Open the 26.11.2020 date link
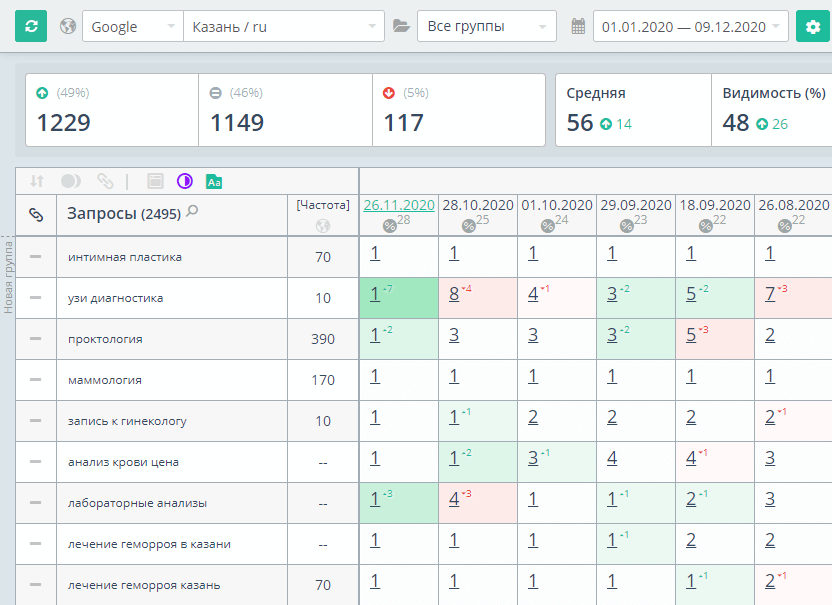Viewport: 832px width, 605px height. click(x=399, y=205)
